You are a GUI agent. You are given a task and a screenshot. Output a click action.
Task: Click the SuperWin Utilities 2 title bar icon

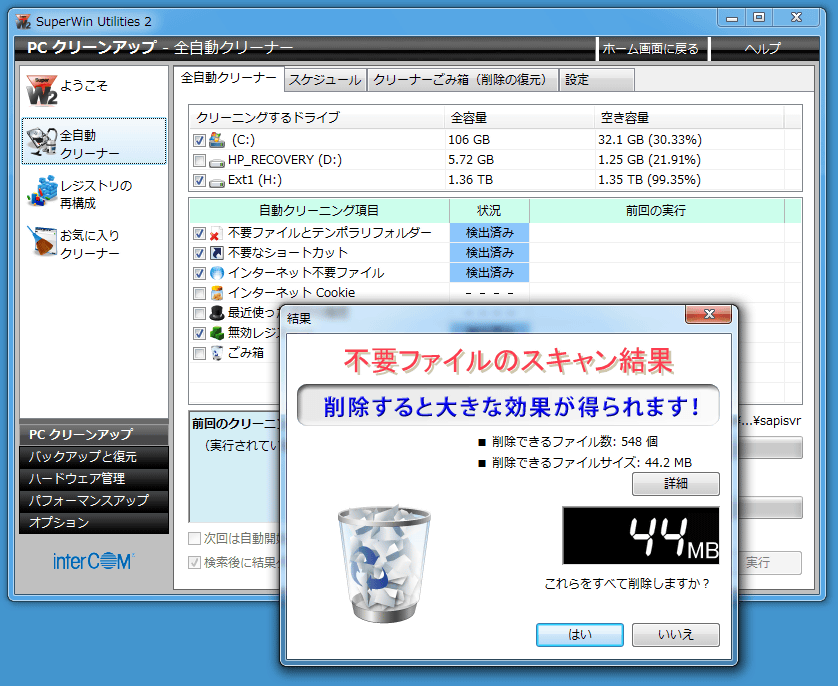[x=23, y=22]
